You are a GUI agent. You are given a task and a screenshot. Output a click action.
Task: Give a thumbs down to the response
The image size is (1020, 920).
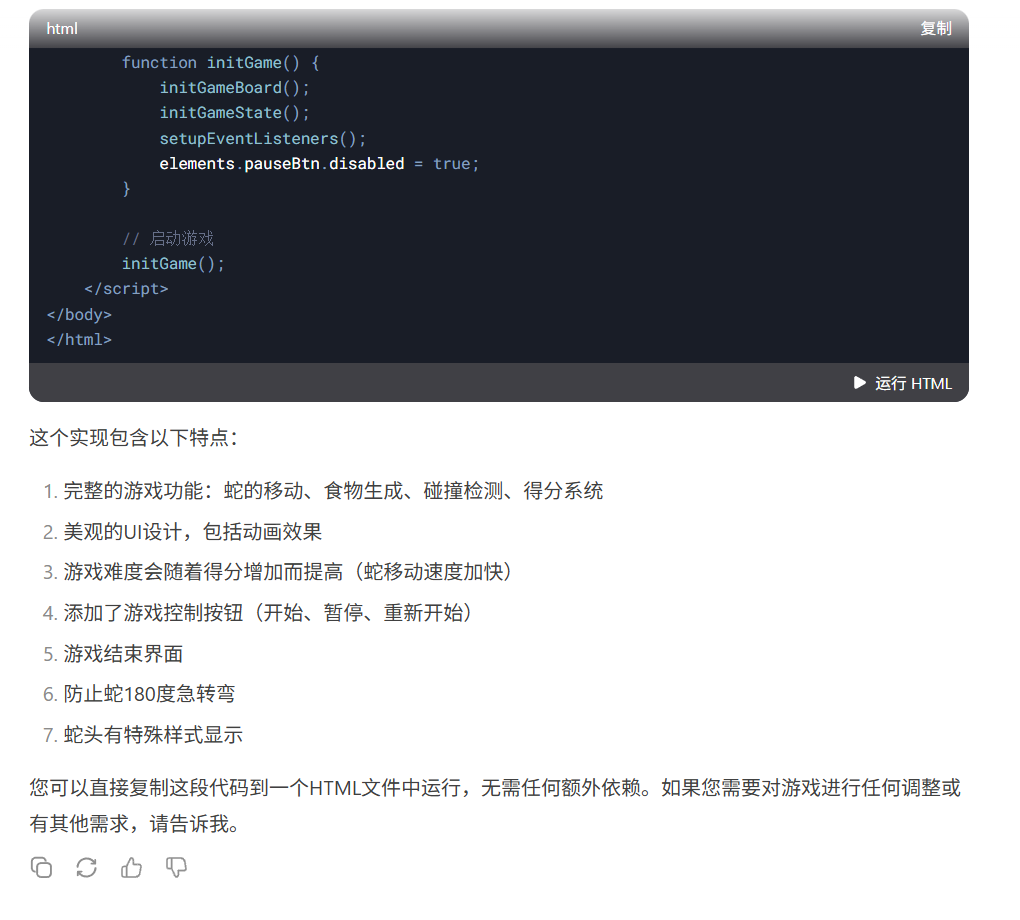(x=176, y=867)
